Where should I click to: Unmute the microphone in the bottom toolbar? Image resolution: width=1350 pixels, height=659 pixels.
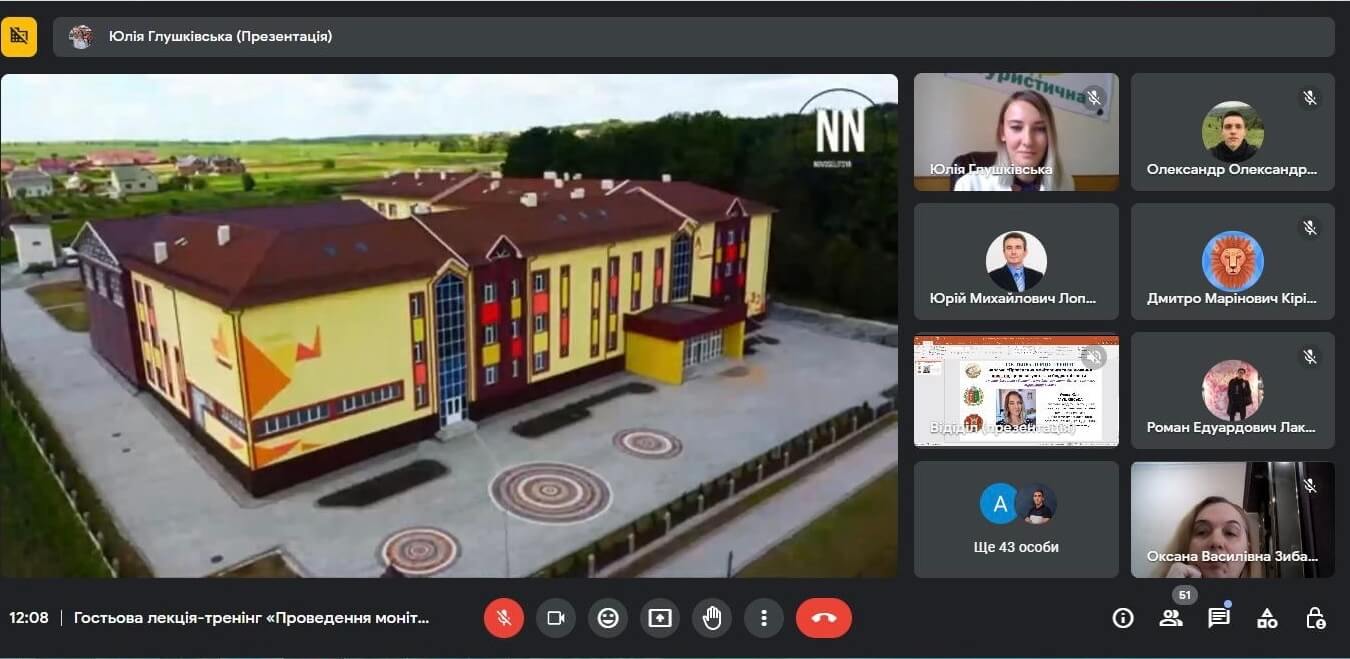coord(504,618)
